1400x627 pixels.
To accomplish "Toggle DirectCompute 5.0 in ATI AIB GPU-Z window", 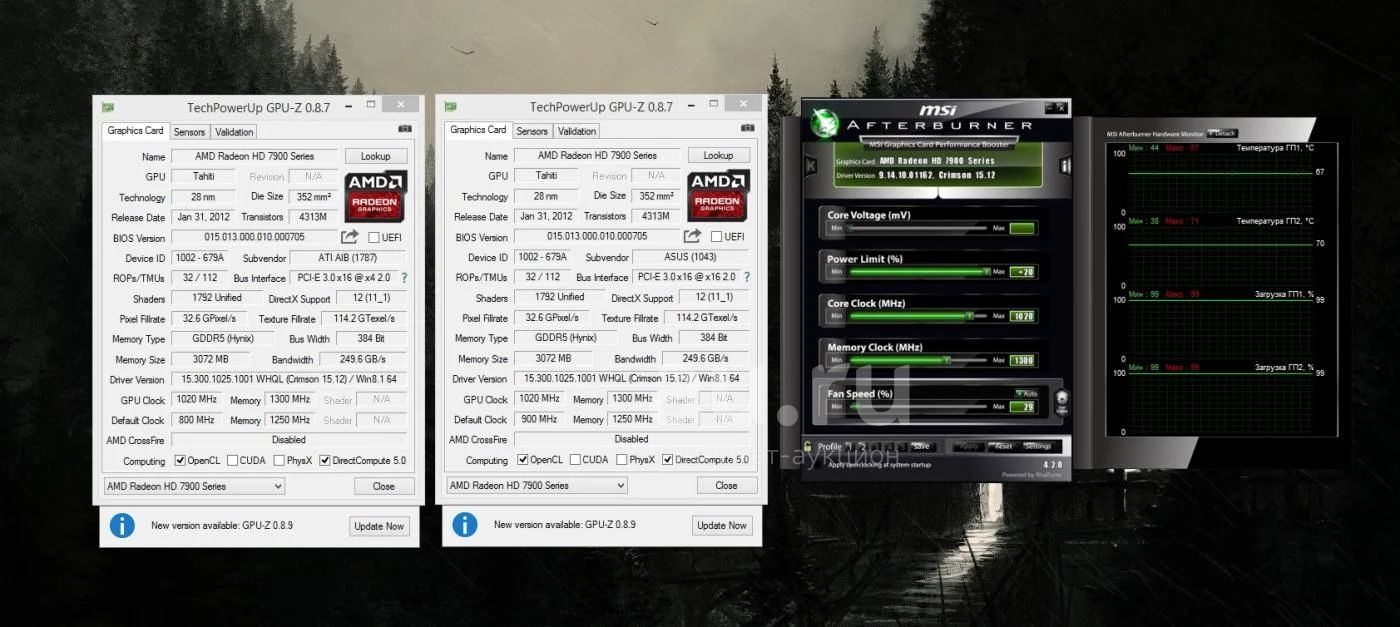I will (325, 461).
